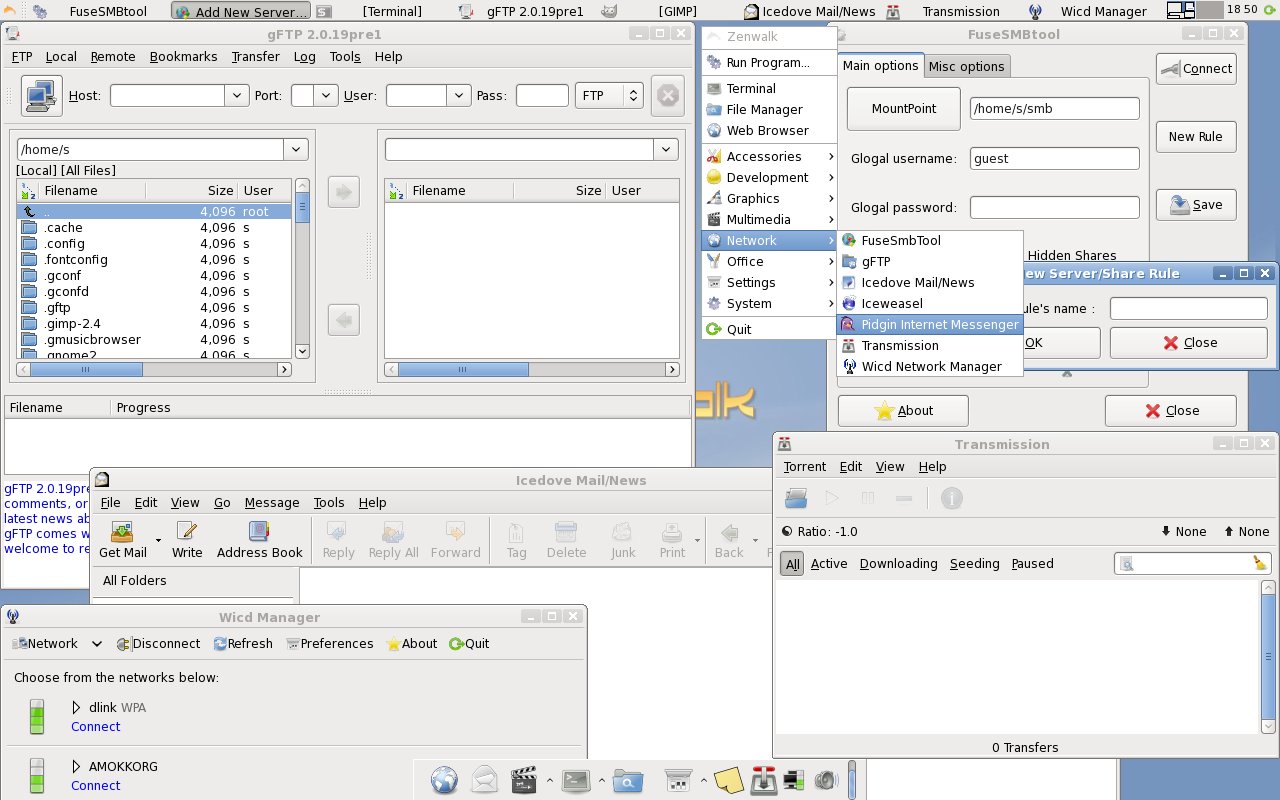
Task: Expand the remote path dropdown in gFTP
Action: pos(666,150)
